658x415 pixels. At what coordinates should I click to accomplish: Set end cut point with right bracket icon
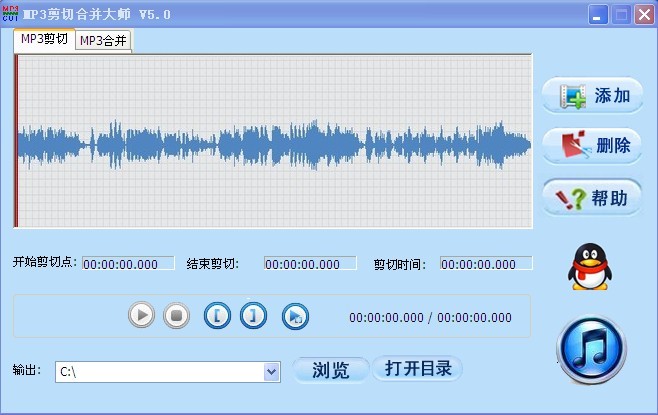point(253,316)
